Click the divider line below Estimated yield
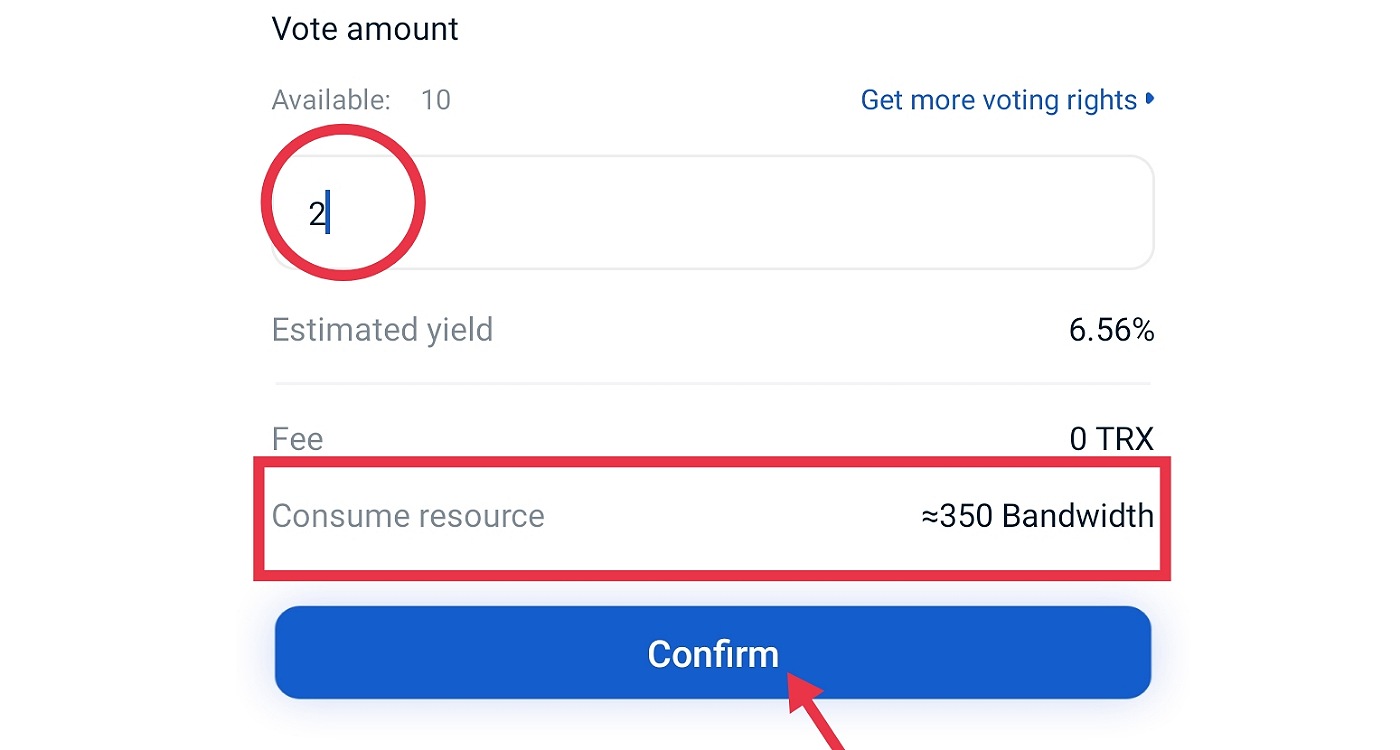This screenshot has height=750, width=1400. click(713, 383)
